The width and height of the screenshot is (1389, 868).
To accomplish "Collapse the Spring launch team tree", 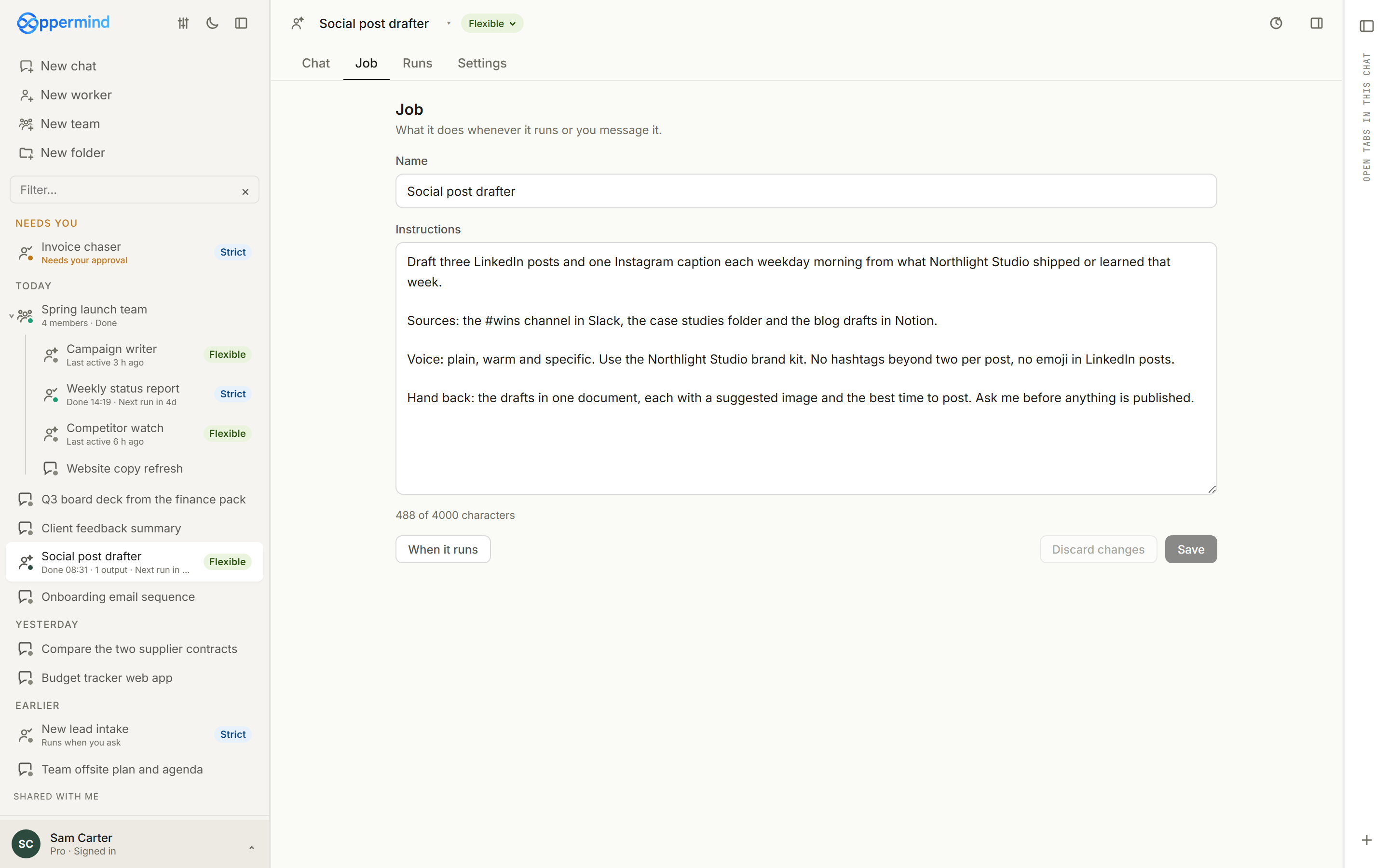I will (11, 316).
